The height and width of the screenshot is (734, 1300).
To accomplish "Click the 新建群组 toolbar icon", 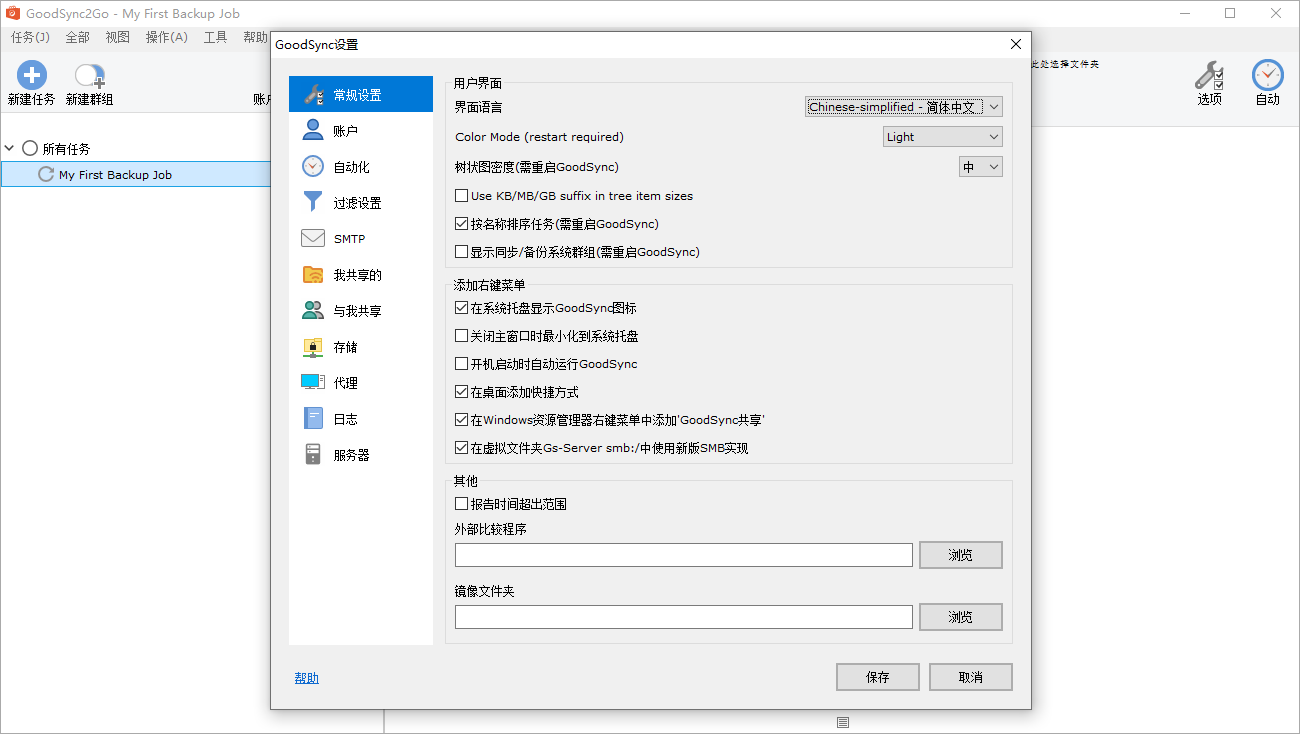I will (89, 78).
